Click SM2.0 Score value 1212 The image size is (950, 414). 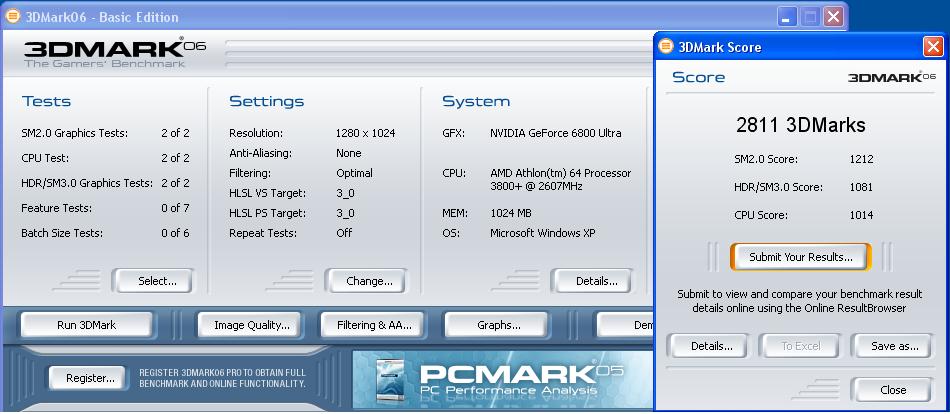(861, 159)
